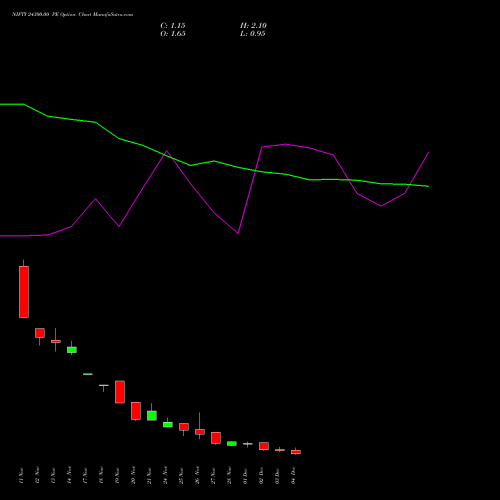This screenshot has height=500, width=500.
Task: Click the 14 Nov date label
Action: (x=69, y=475)
